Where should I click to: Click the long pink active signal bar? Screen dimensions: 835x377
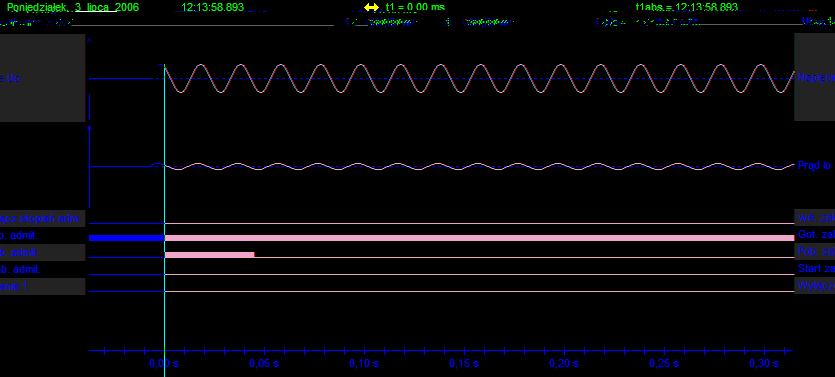click(x=480, y=237)
